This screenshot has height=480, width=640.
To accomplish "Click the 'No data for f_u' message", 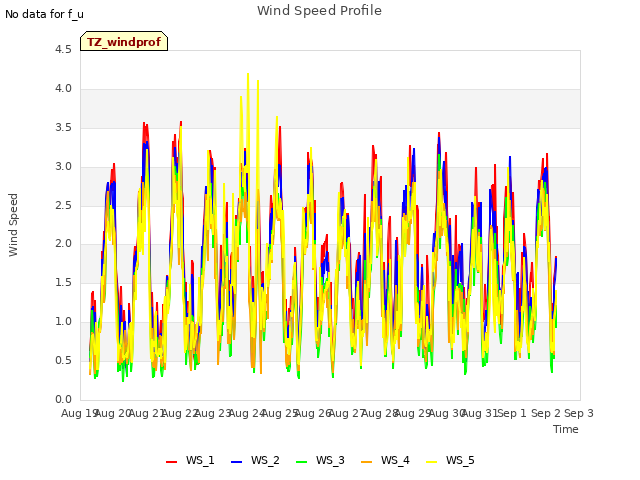I will point(44,14).
